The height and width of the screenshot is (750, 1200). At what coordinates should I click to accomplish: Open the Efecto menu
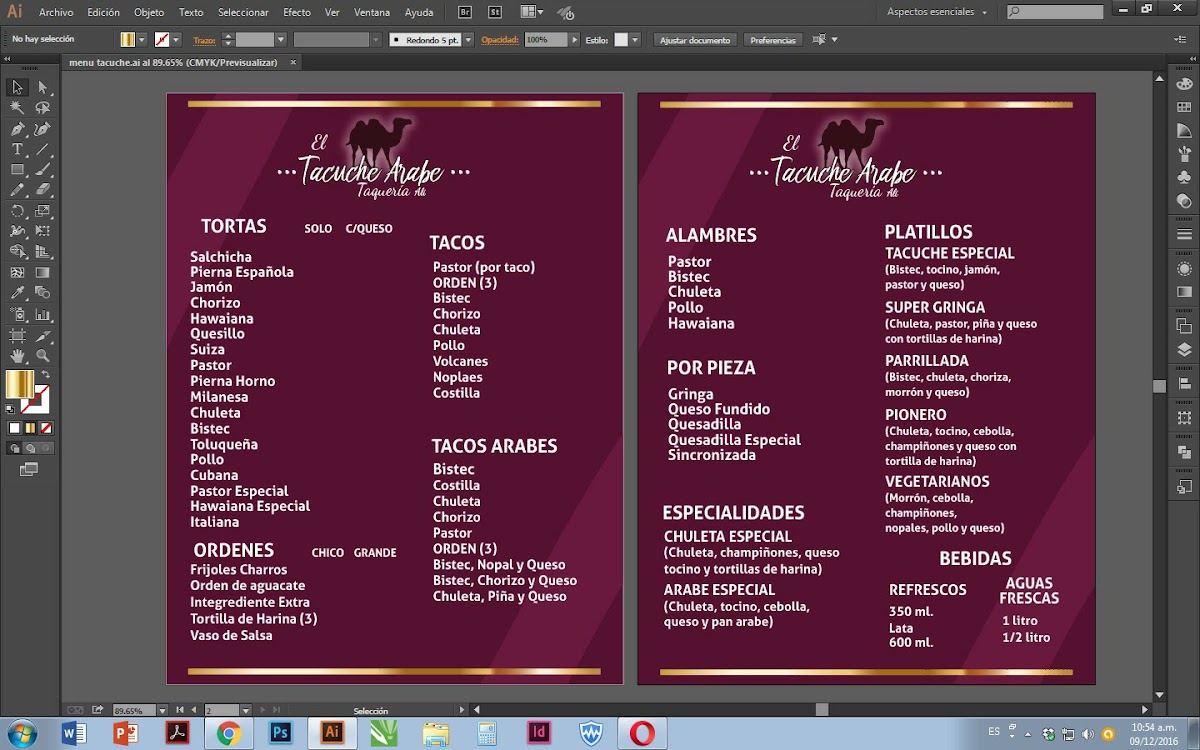click(297, 13)
